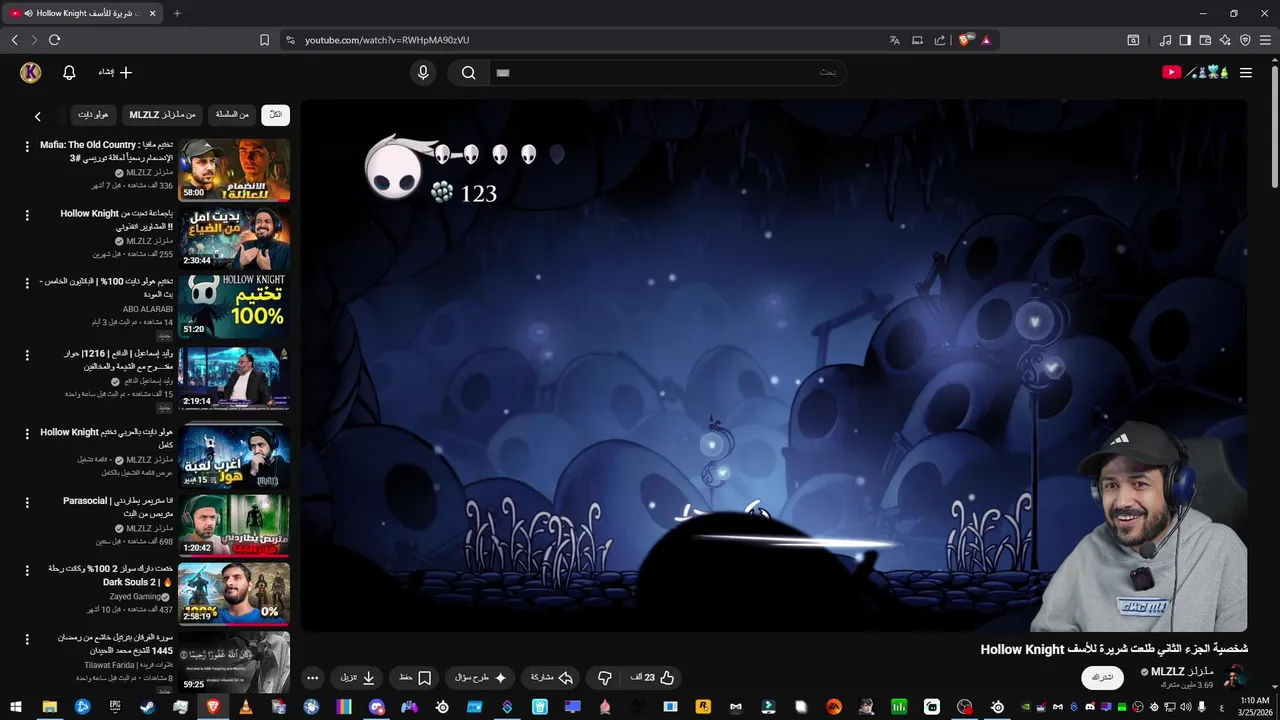
Task: Open Hollow Knight 100% thumbnail 51:20
Action: coord(234,306)
